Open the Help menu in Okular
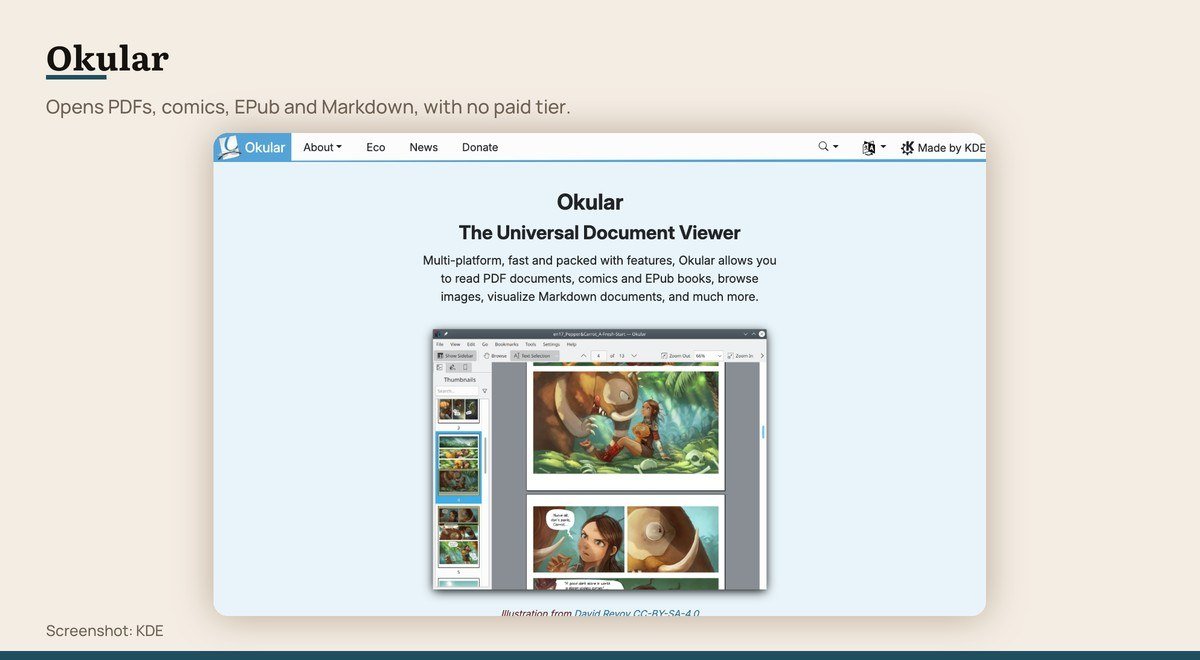Image resolution: width=1200 pixels, height=660 pixels. click(x=572, y=344)
